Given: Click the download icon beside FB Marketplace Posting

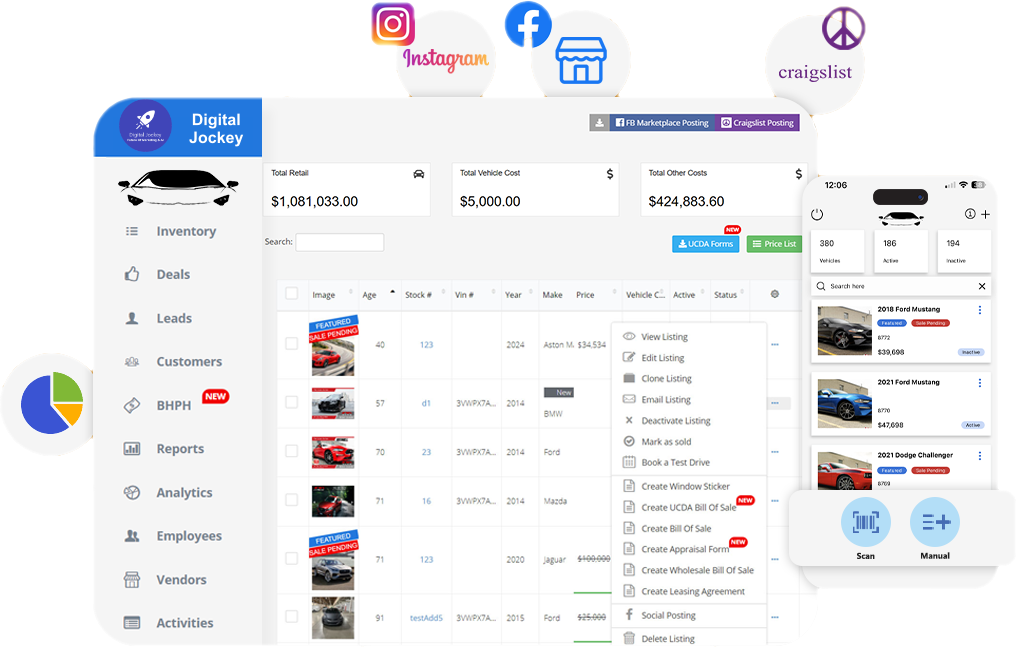Looking at the screenshot, I should point(599,123).
